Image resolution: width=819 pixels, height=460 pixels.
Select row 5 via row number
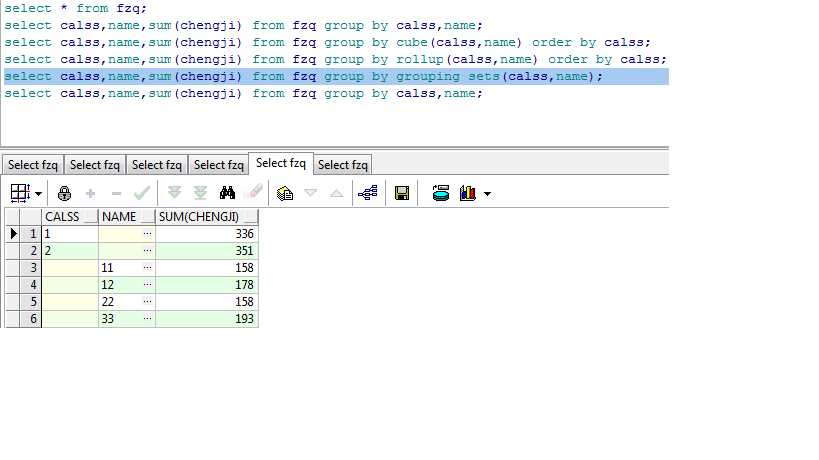[30, 302]
